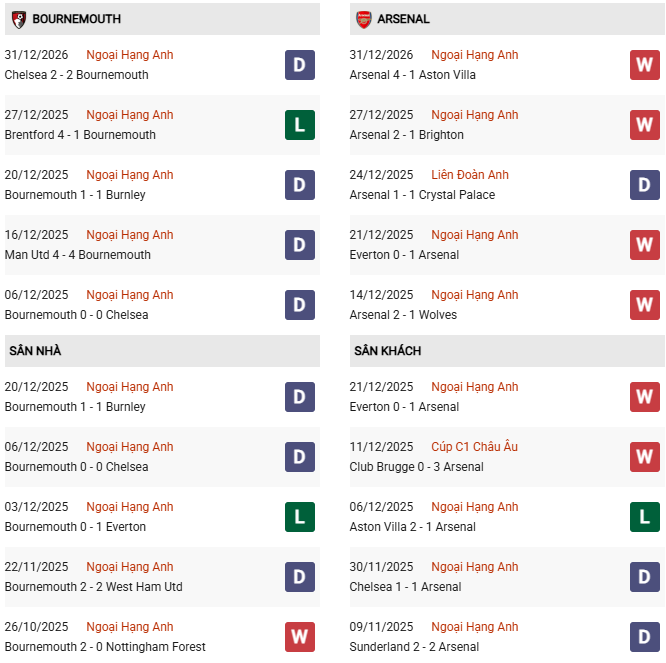Screen dimensions: 666x663
Task: Open the Liên Đoàn Anh competition link
Action: [x=470, y=175]
